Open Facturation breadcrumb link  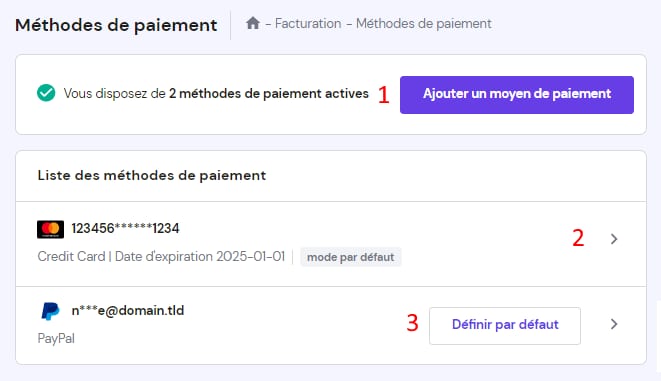pos(308,24)
